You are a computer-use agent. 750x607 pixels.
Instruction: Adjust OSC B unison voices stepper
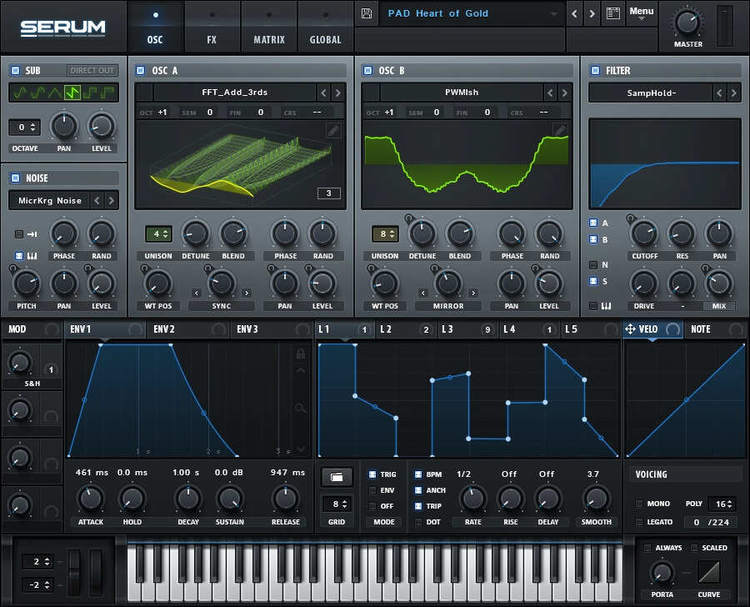click(x=385, y=234)
